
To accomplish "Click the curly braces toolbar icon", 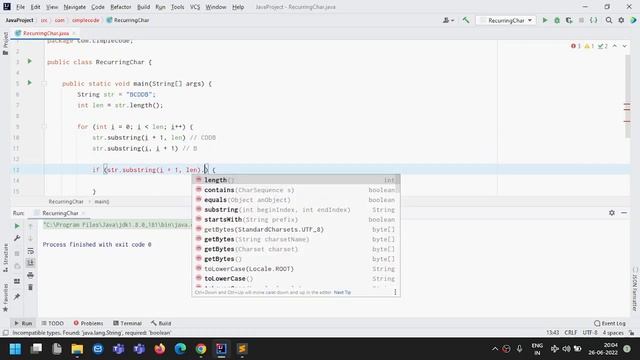I will pos(593,20).
